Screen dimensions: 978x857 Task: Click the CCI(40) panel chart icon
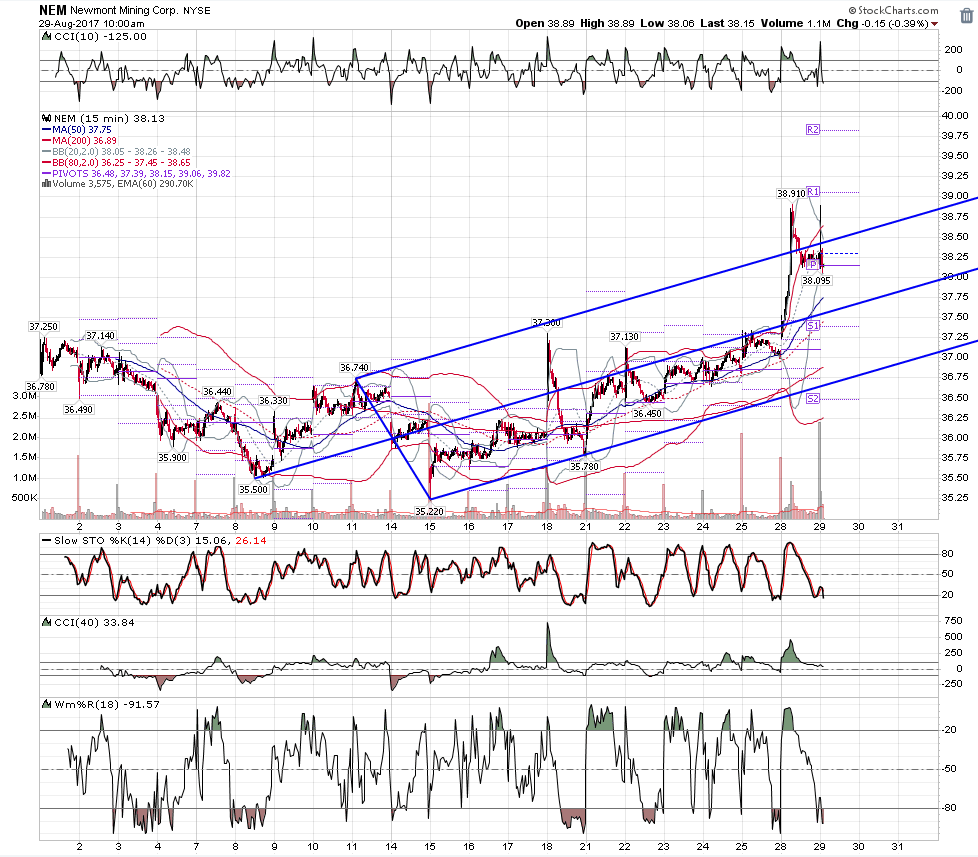click(x=46, y=622)
